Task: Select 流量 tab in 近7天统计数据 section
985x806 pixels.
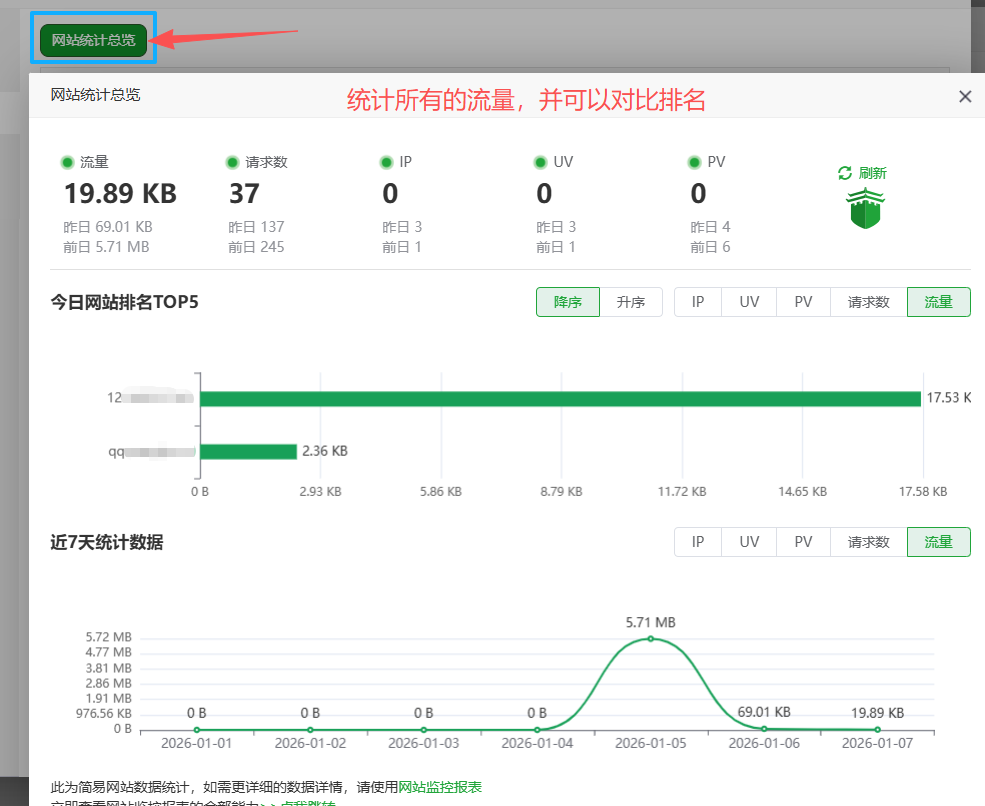Action: (x=938, y=542)
